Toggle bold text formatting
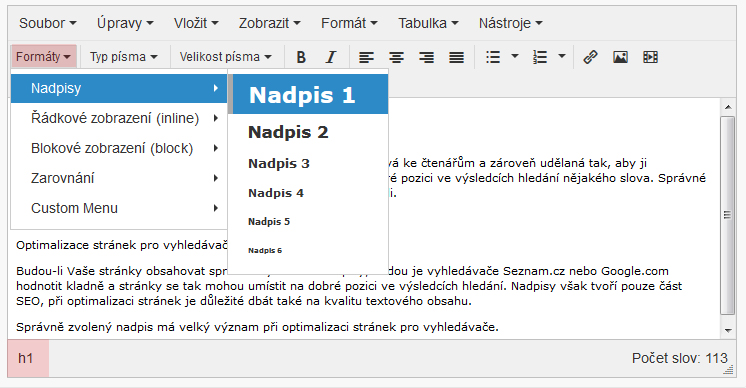 pos(301,57)
